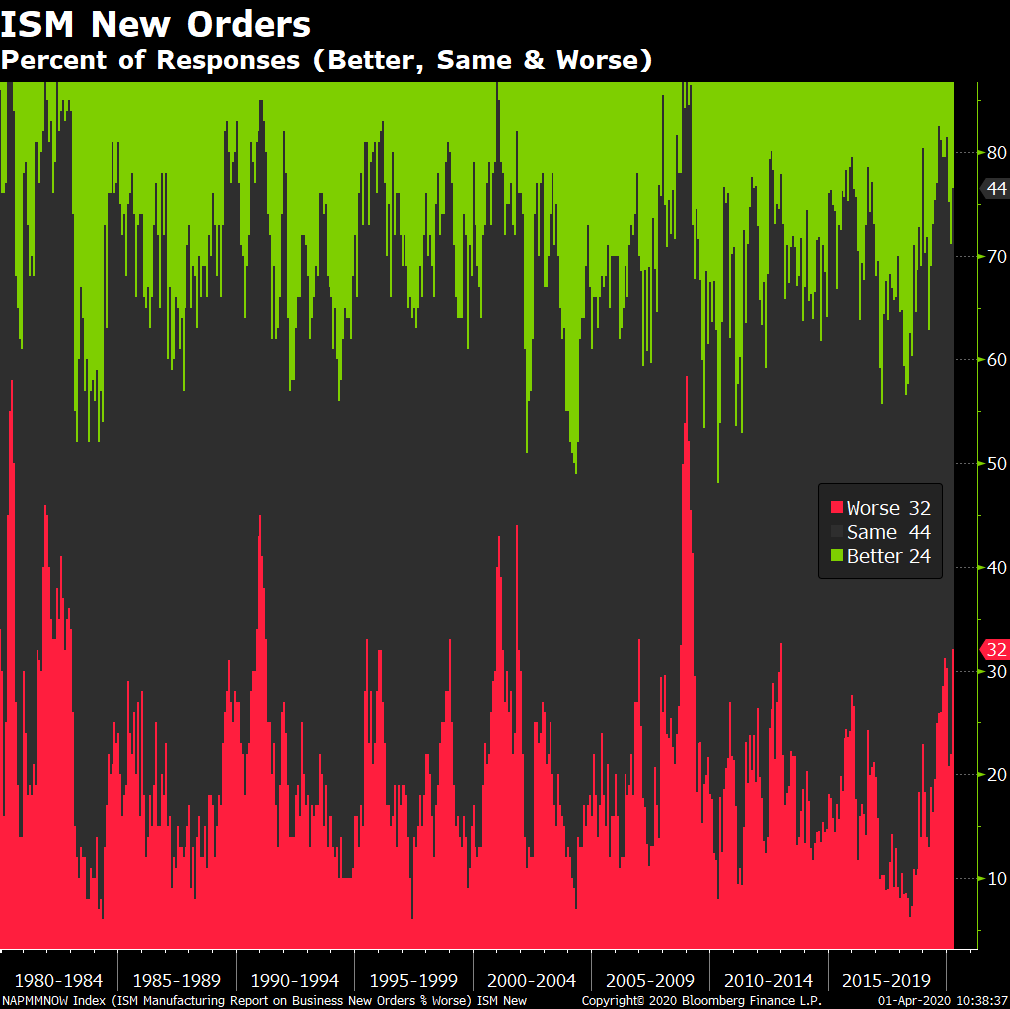
Task: Click the 50 y-axis tick label
Action: (996, 463)
